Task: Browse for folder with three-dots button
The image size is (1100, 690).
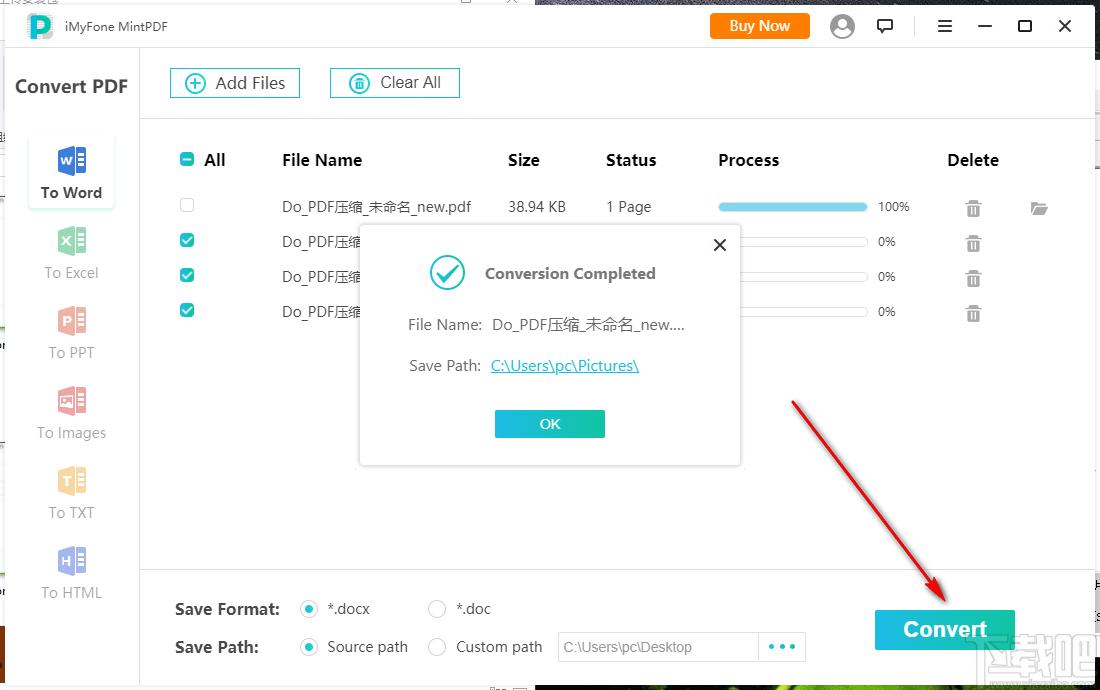Action: coord(782,647)
